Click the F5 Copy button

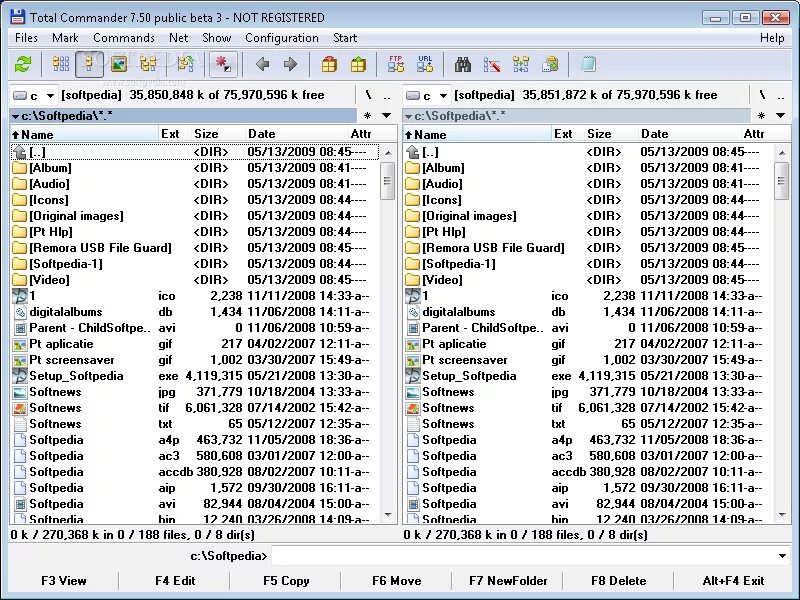286,581
